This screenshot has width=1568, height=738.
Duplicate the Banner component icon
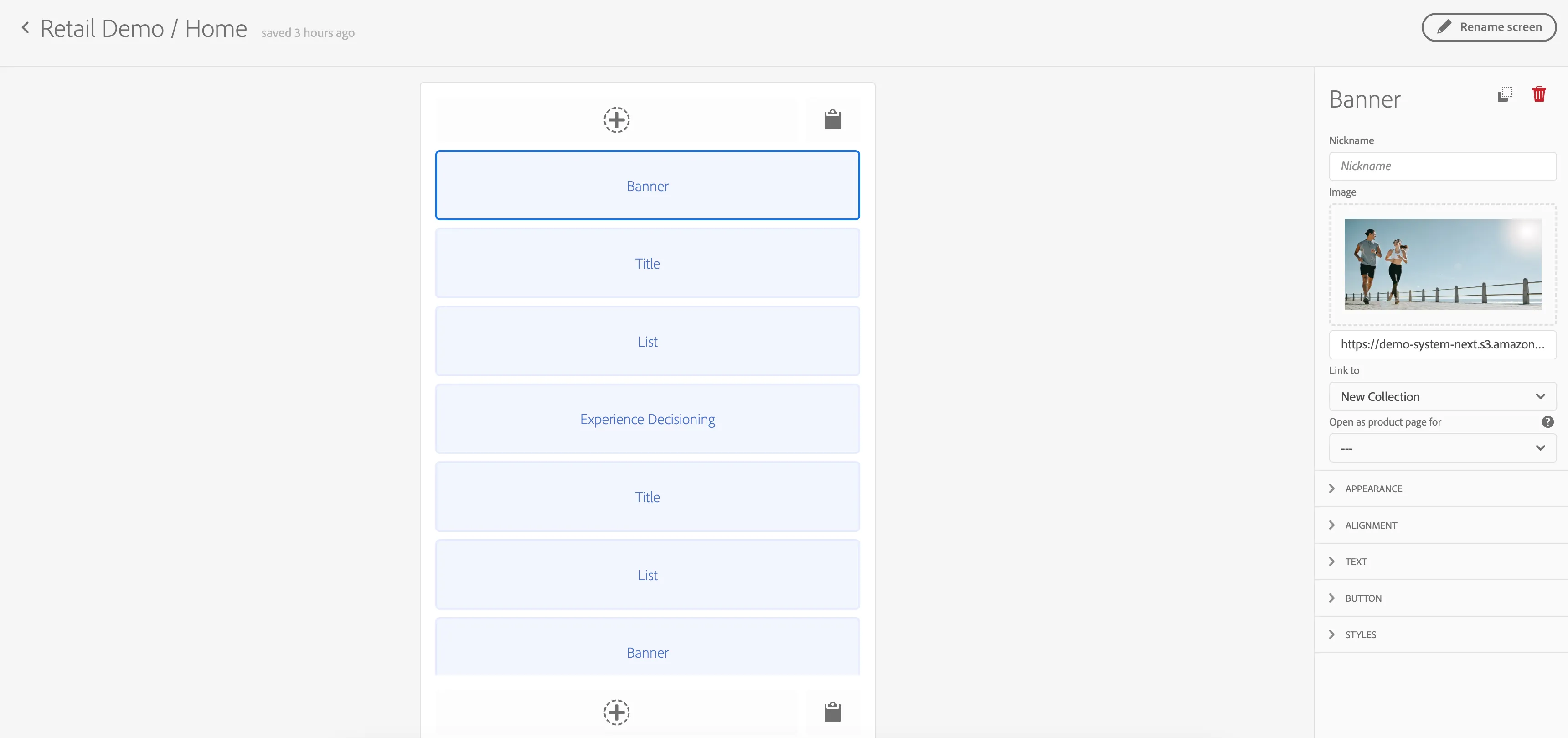point(1505,94)
